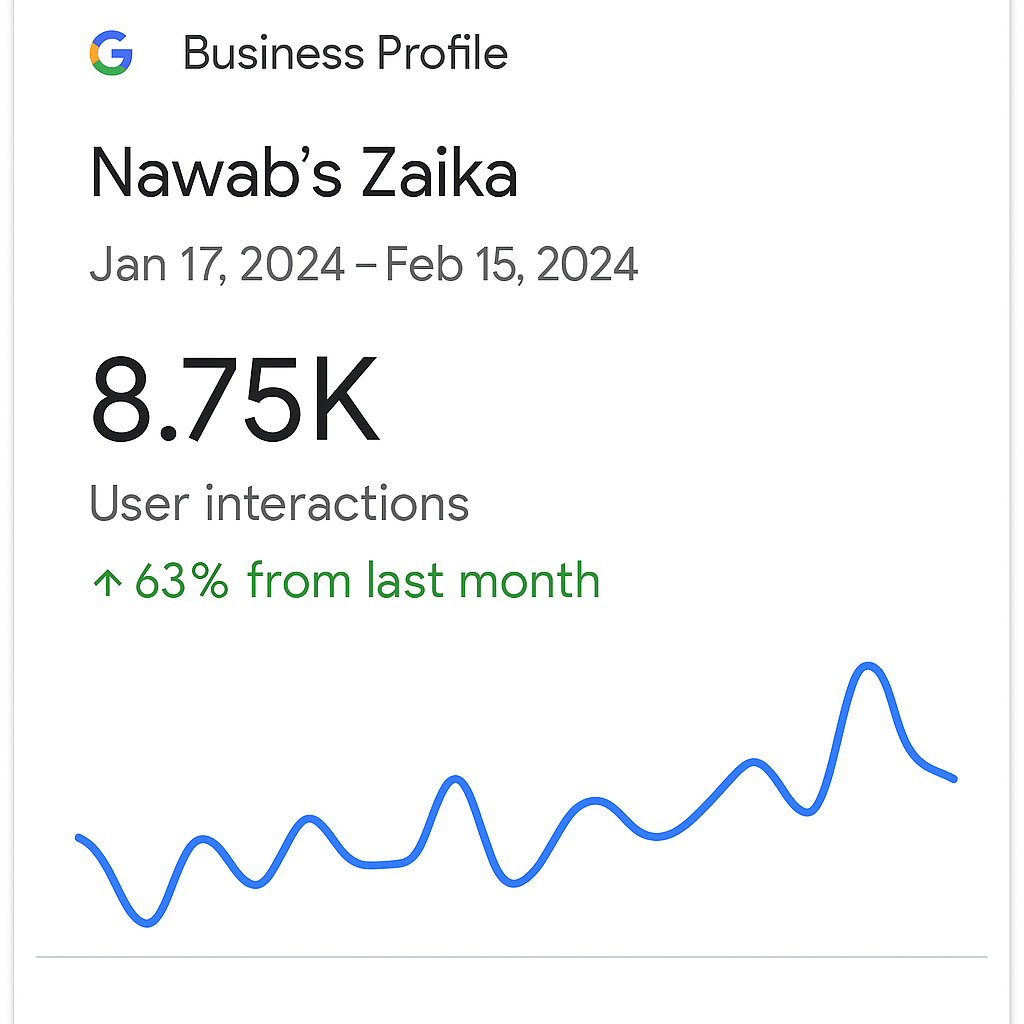1024x1024 pixels.
Task: Click the Feb 15, 2024 end date
Action: 511,266
